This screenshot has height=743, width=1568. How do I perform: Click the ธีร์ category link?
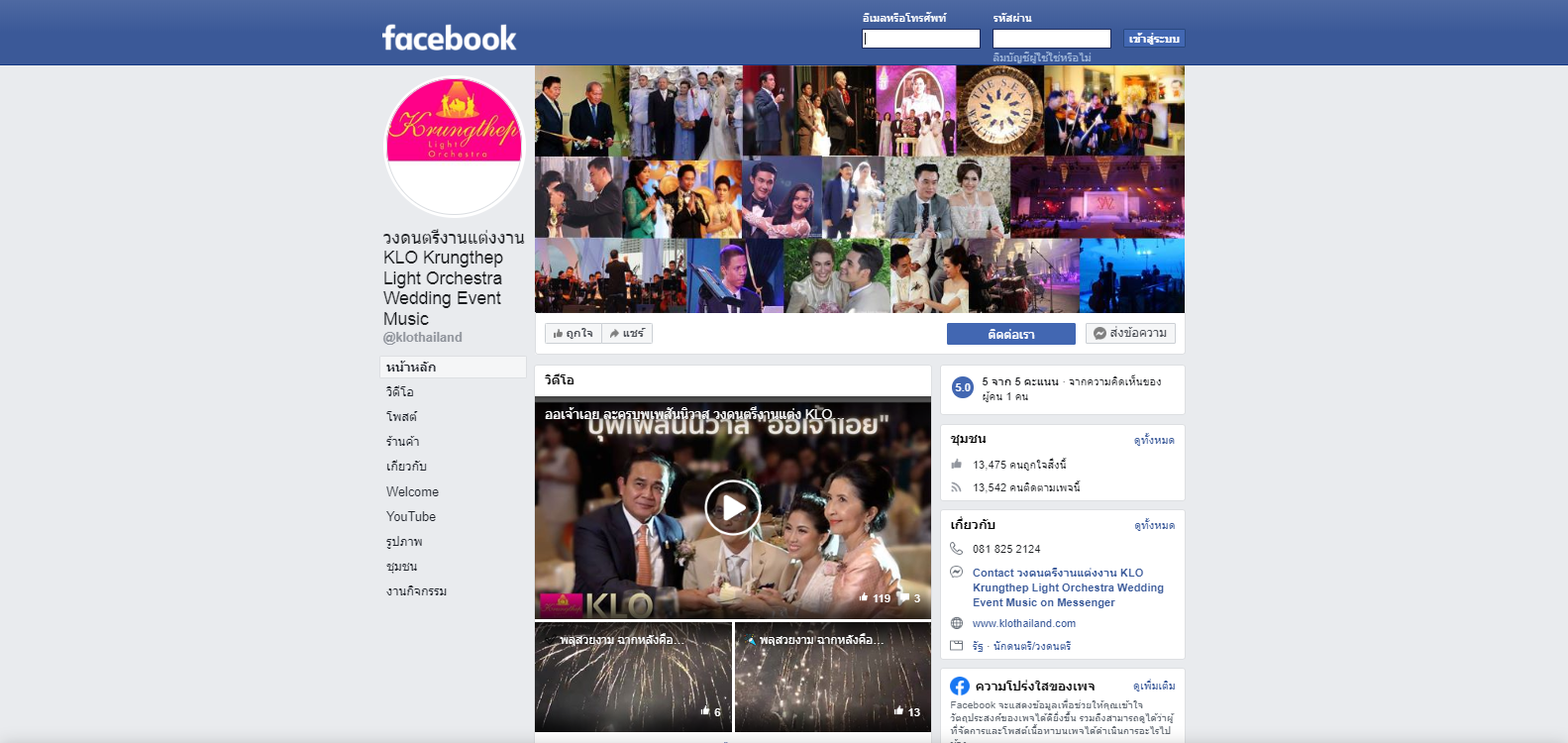coord(978,646)
